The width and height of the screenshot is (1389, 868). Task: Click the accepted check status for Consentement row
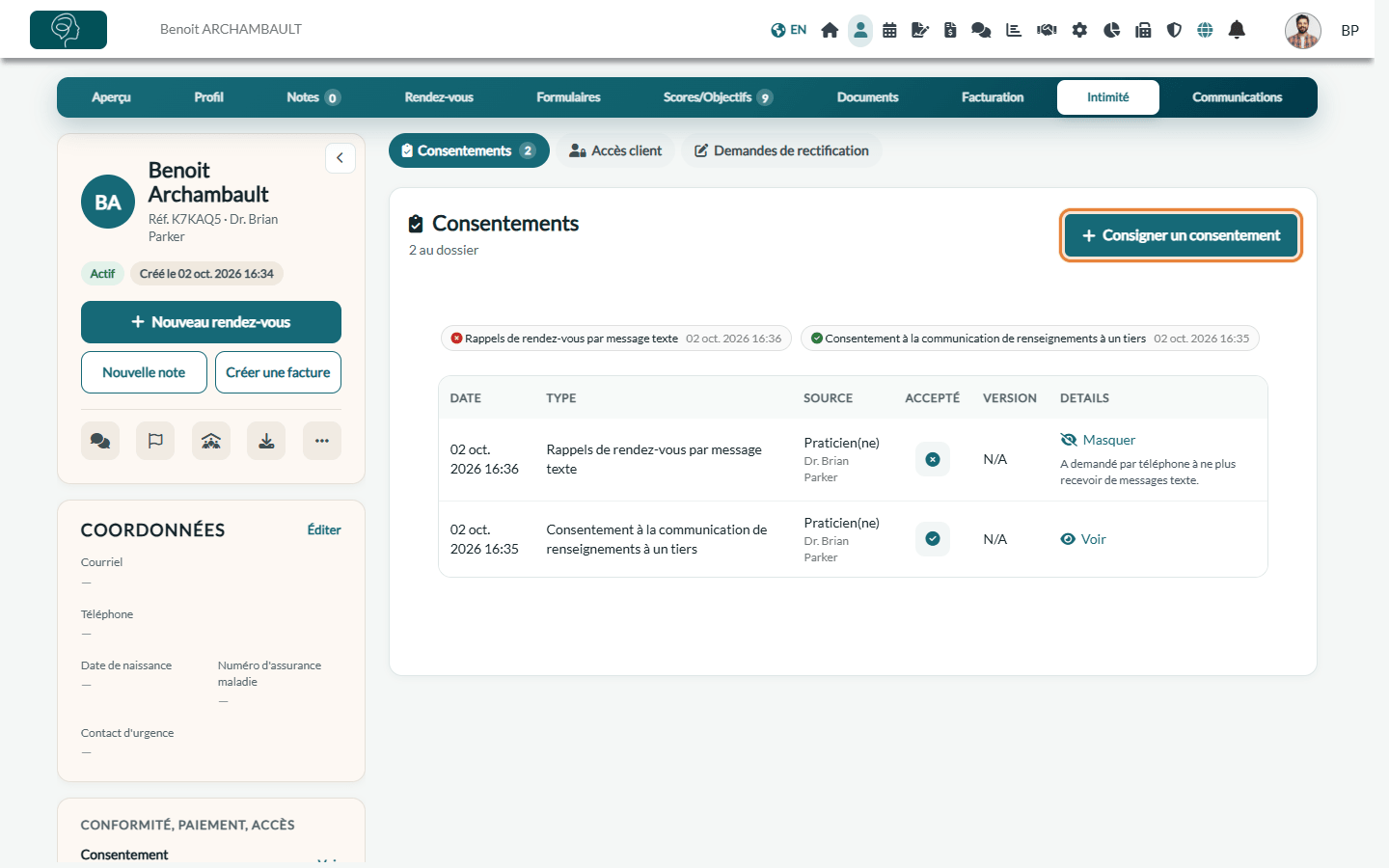933,539
